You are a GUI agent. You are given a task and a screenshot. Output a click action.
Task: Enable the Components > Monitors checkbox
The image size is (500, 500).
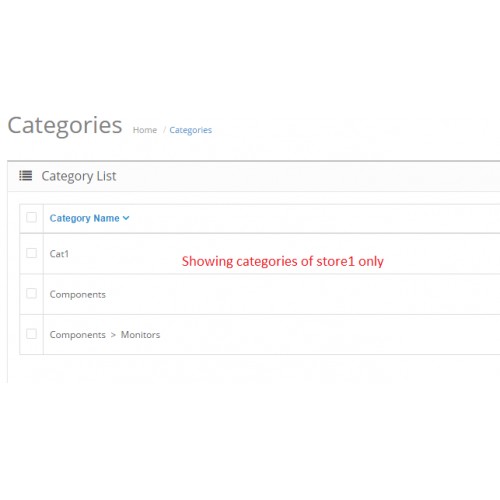[32, 334]
